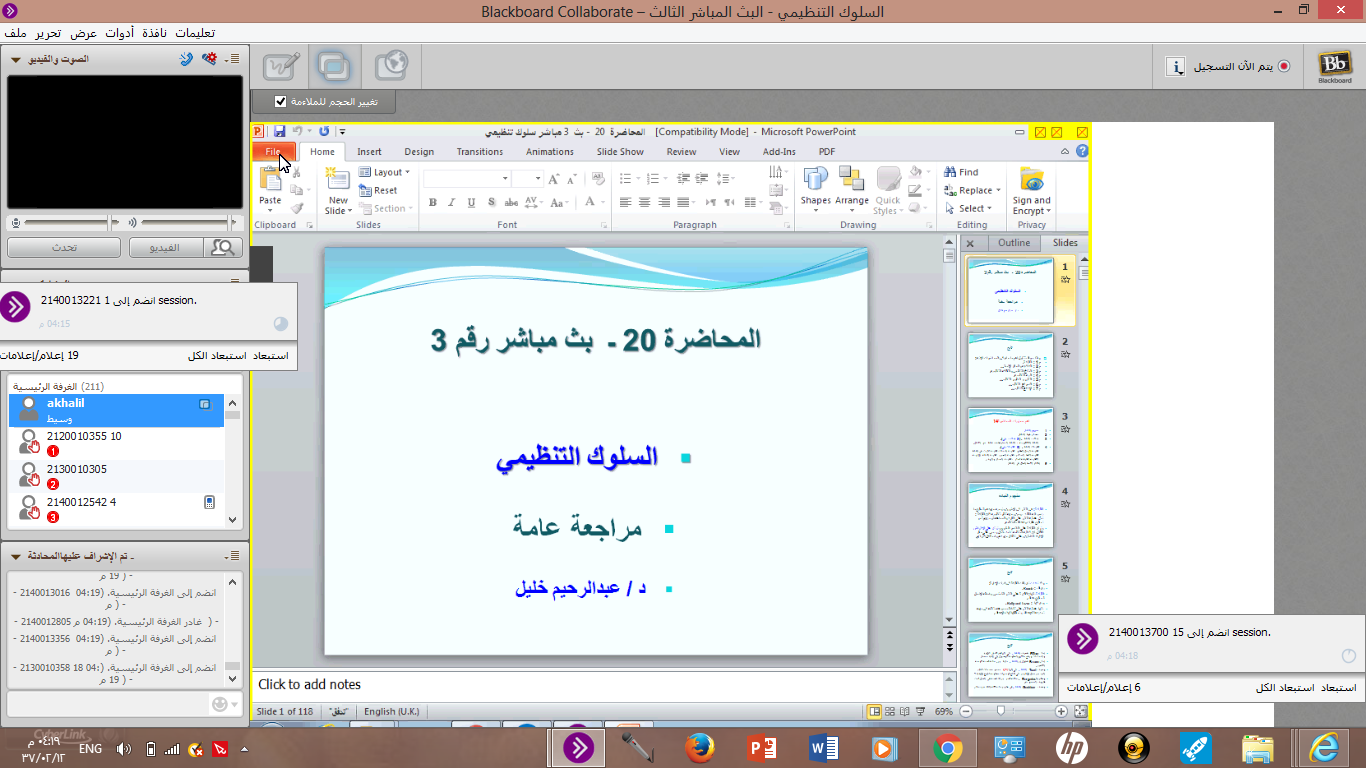The height and width of the screenshot is (768, 1366).
Task: Toggle Italic formatting
Action: point(452,202)
